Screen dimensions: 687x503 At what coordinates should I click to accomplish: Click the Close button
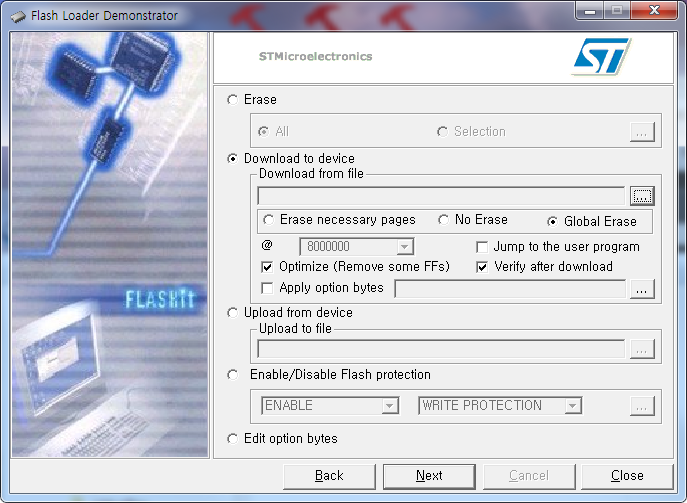pyautogui.click(x=627, y=476)
